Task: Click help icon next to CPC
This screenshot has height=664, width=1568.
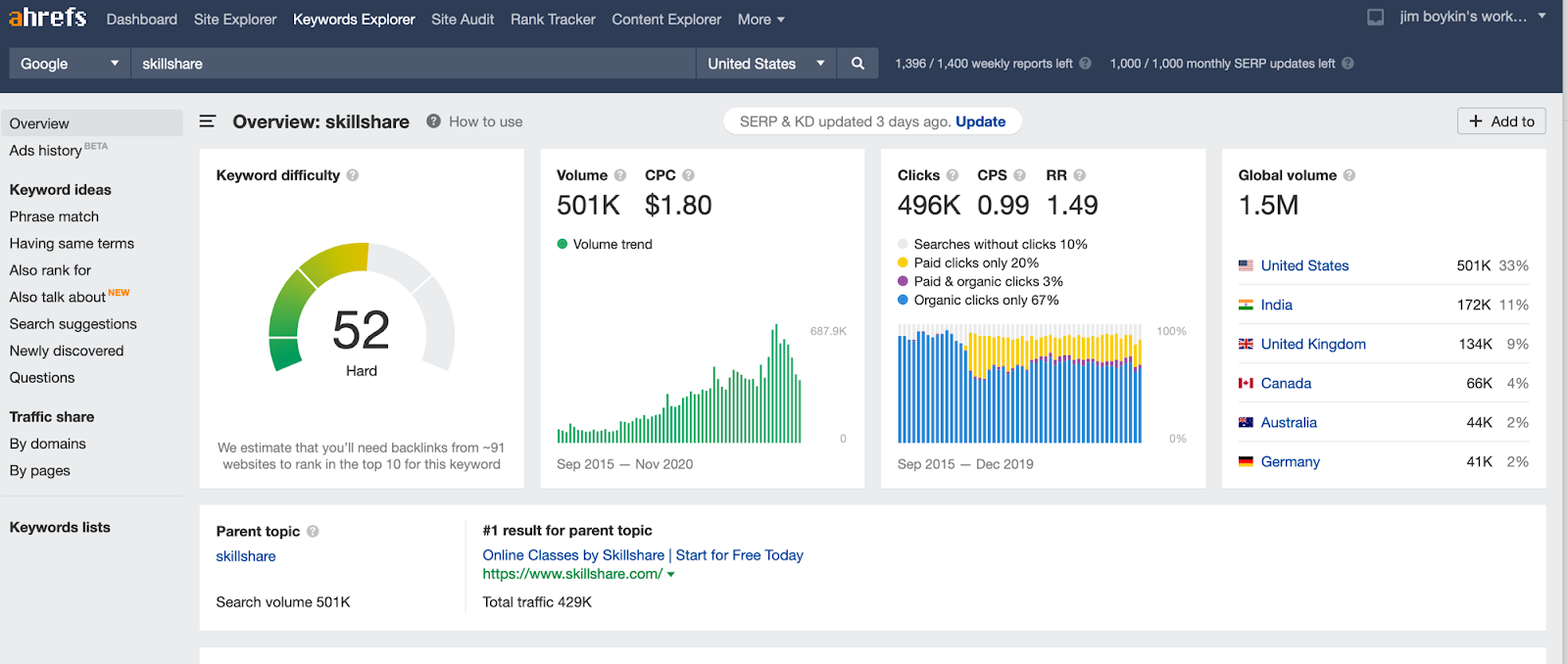Action: tap(688, 175)
